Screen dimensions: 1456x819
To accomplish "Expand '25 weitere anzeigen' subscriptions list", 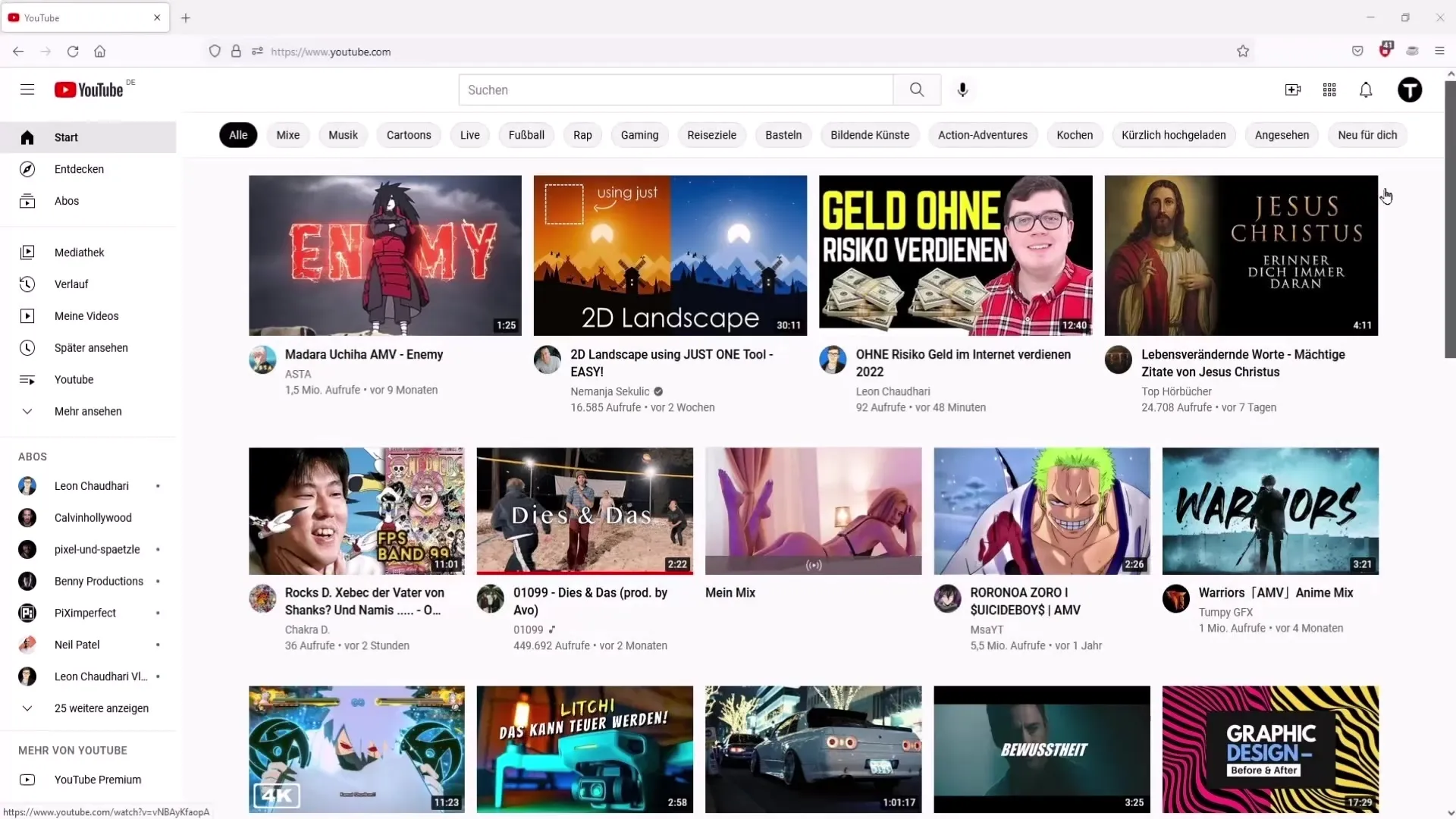I will [101, 708].
